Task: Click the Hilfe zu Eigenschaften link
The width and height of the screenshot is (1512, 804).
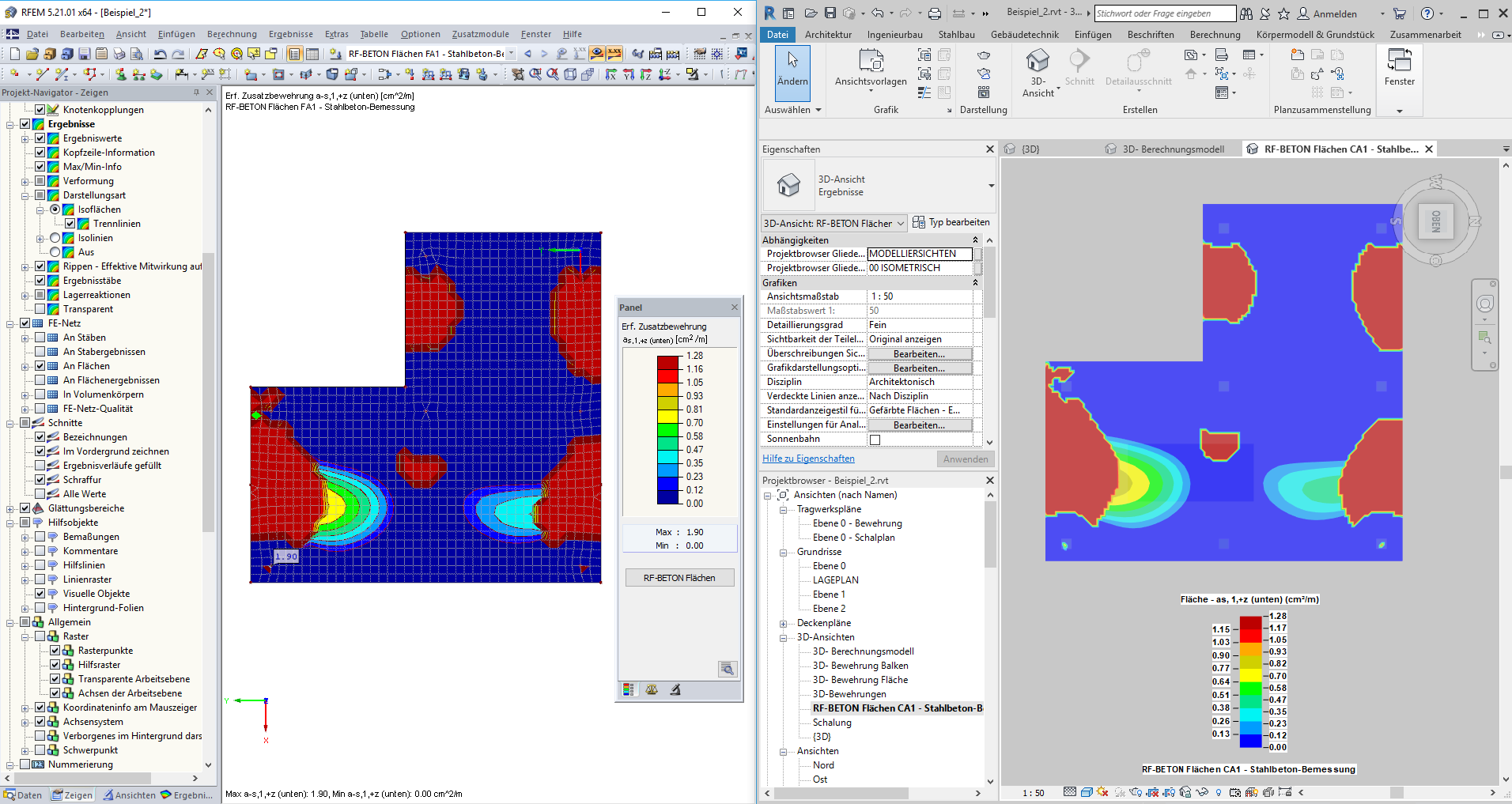Action: tap(807, 458)
